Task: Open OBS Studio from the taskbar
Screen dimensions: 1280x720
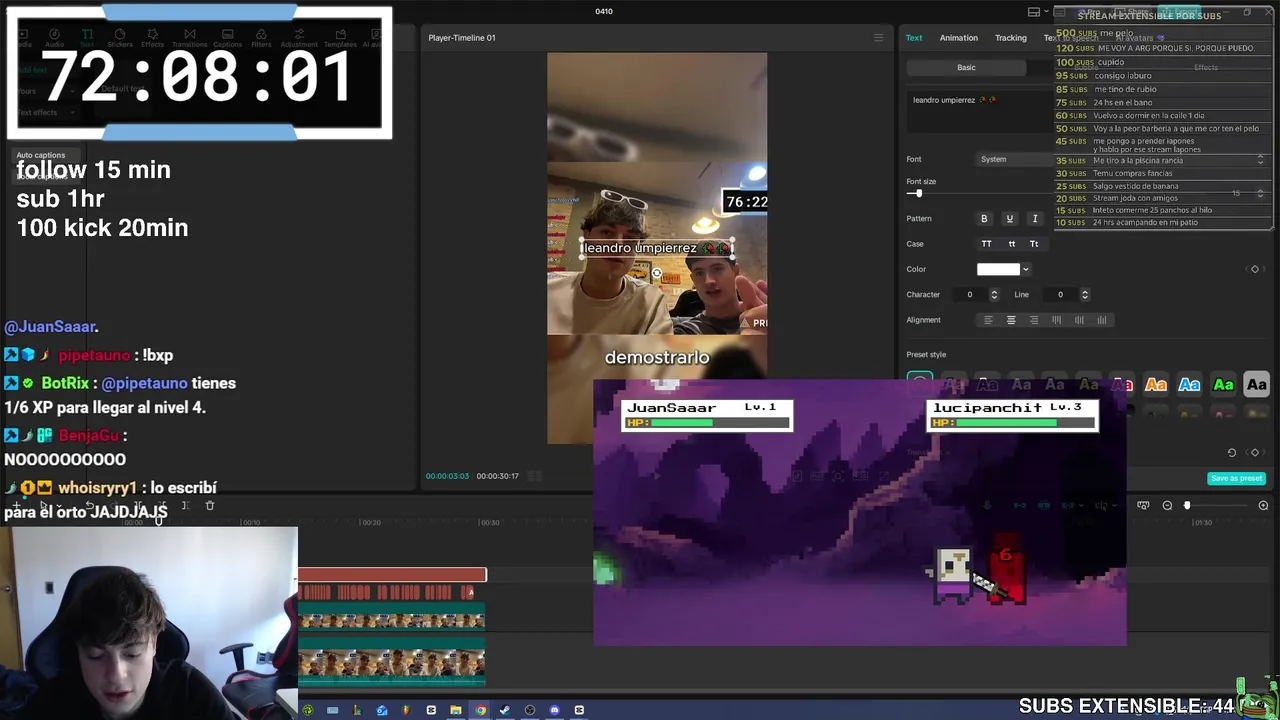Action: click(530, 710)
